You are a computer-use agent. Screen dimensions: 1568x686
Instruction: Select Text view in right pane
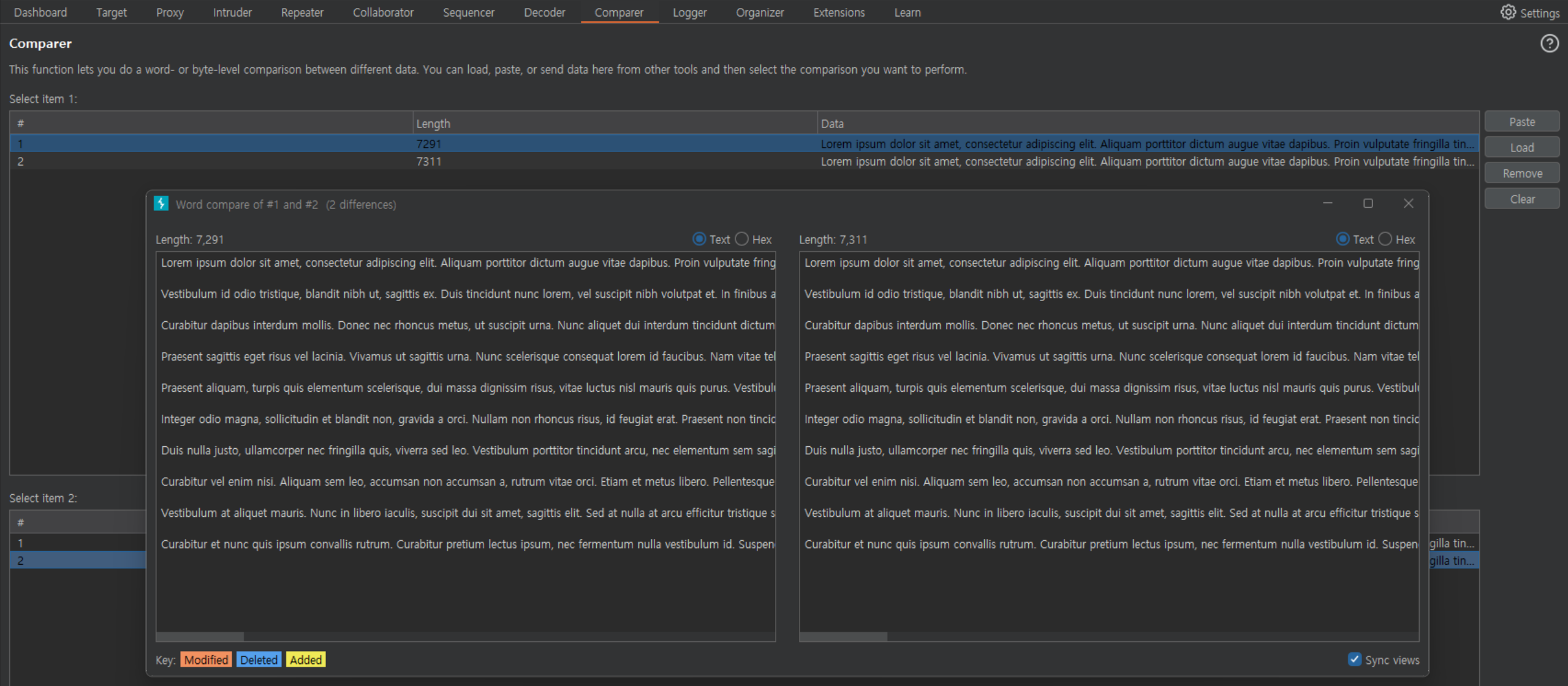point(1343,239)
